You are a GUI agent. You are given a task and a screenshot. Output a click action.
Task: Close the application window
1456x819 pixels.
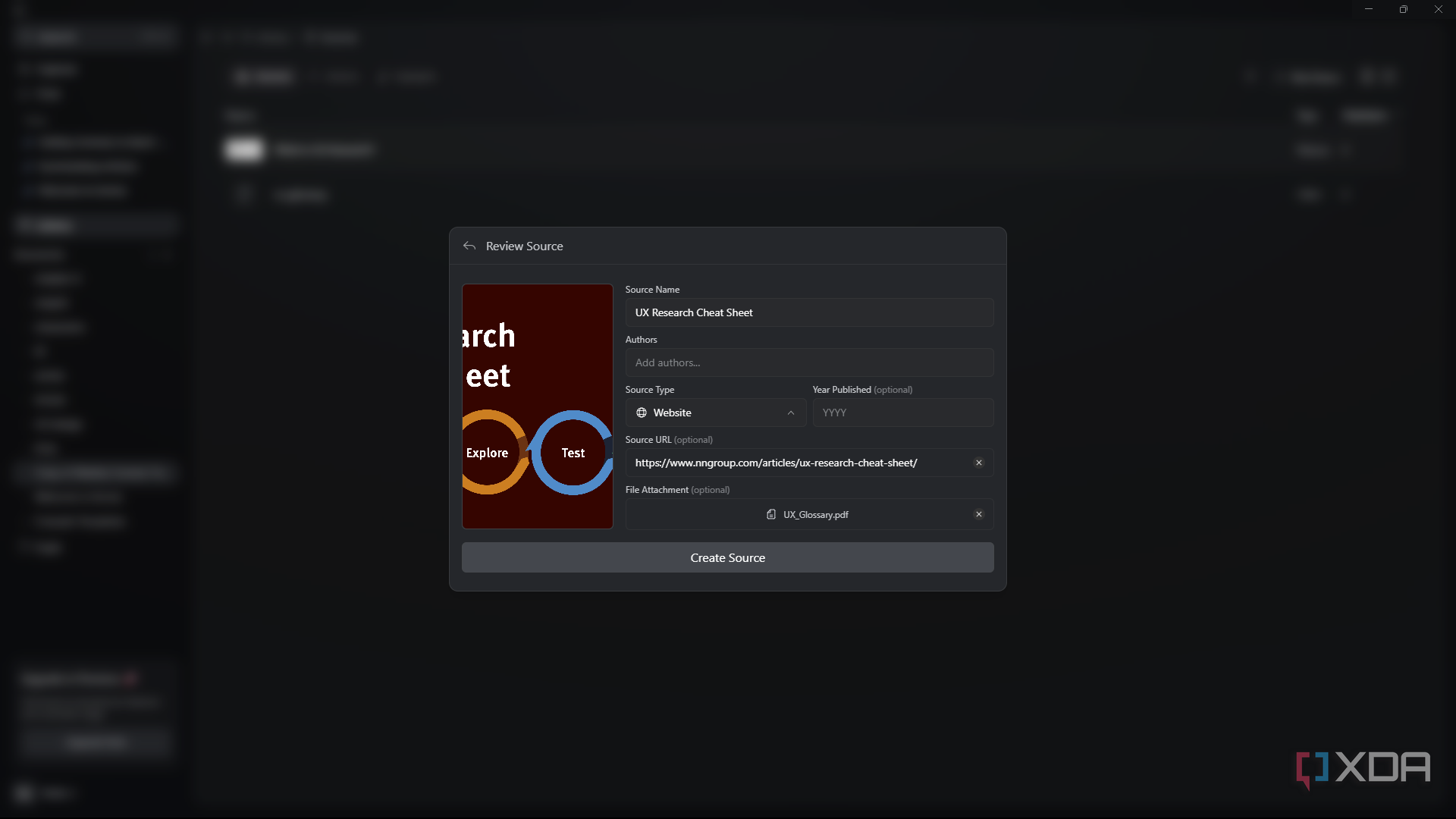click(1438, 9)
